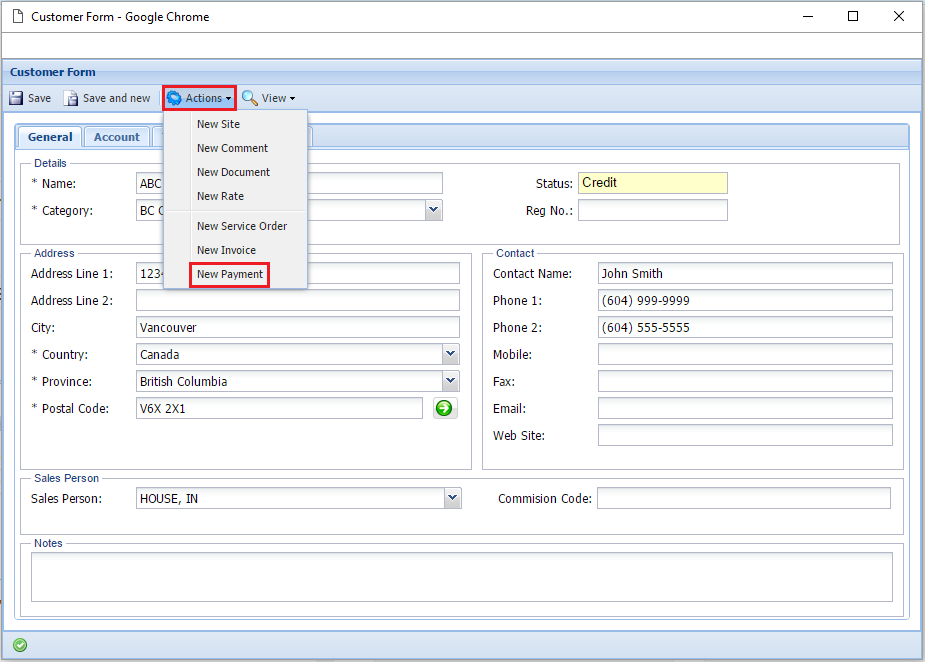Viewport: 925px width, 662px height.
Task: Click the Postal Code field V6X 2X1
Action: (279, 408)
